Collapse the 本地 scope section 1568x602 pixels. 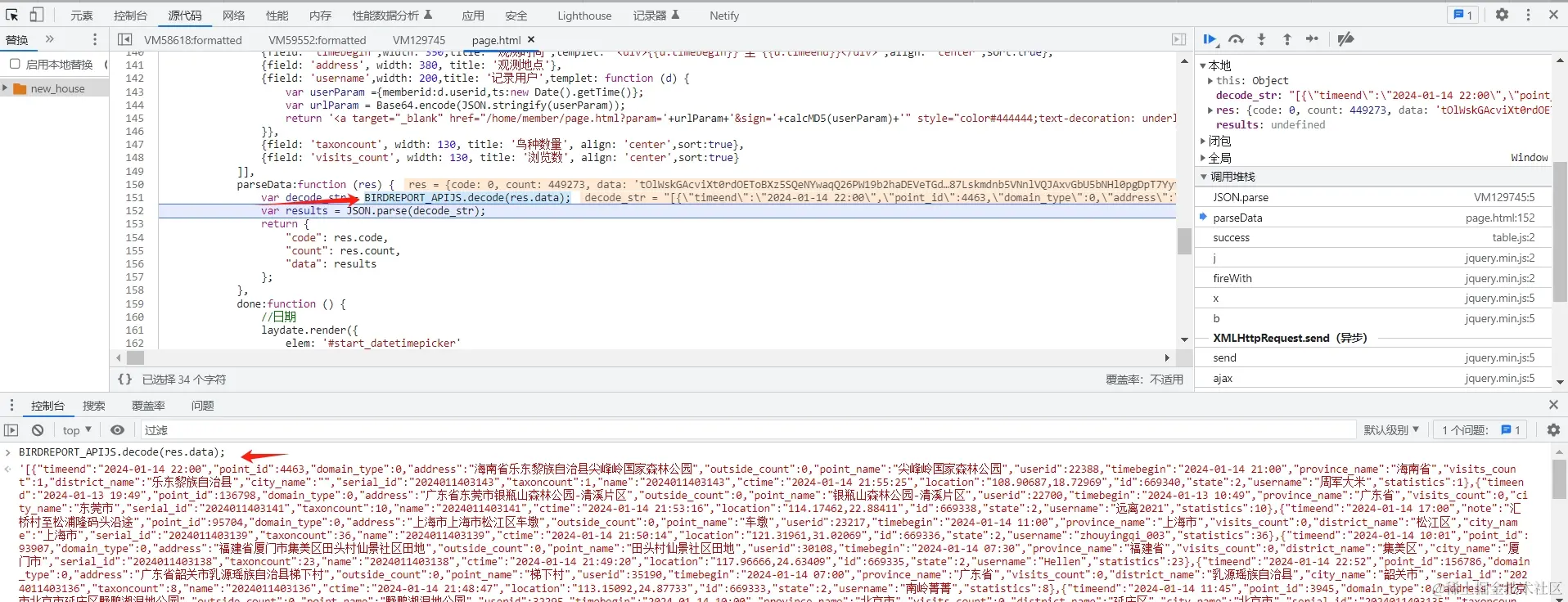(x=1203, y=65)
